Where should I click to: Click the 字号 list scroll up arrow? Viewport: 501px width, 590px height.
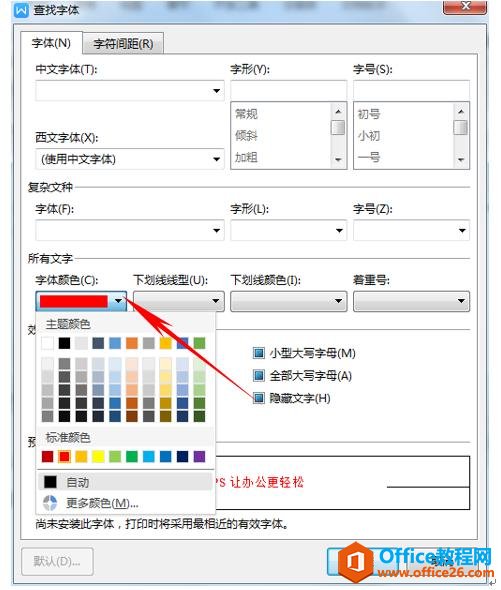[x=461, y=111]
